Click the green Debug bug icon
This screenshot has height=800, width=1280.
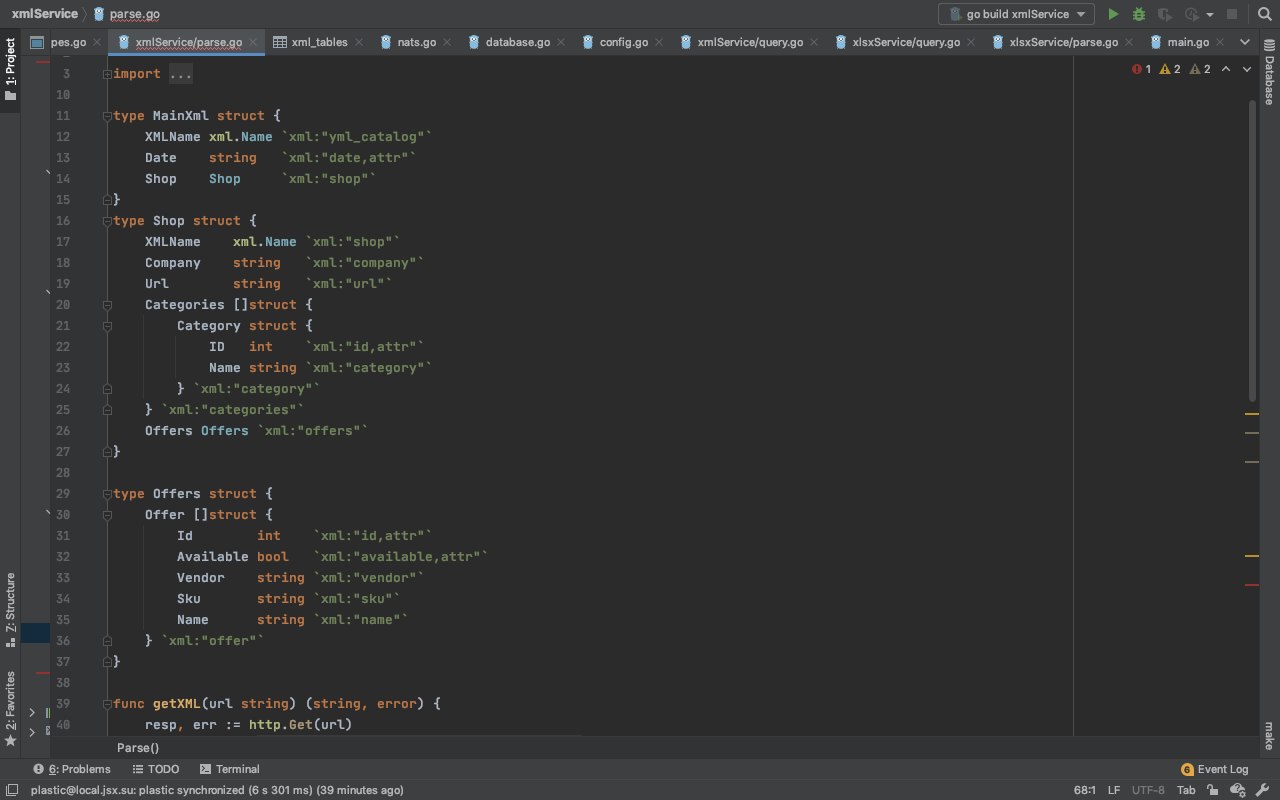pyautogui.click(x=1138, y=14)
